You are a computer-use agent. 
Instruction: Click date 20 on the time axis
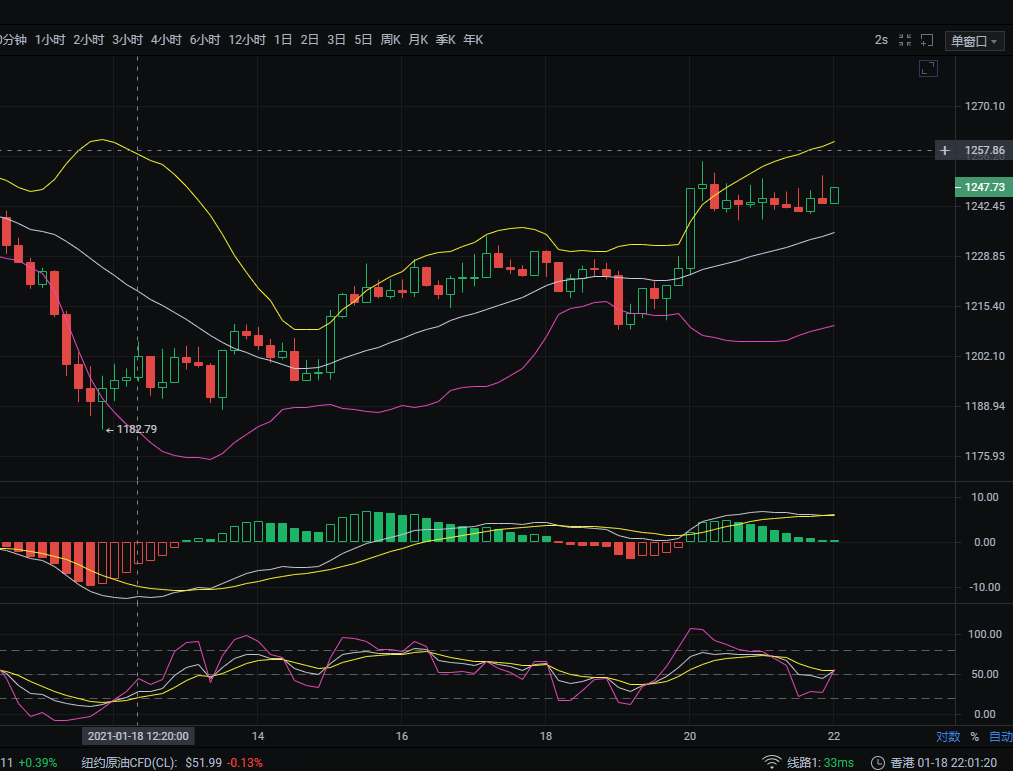[690, 736]
